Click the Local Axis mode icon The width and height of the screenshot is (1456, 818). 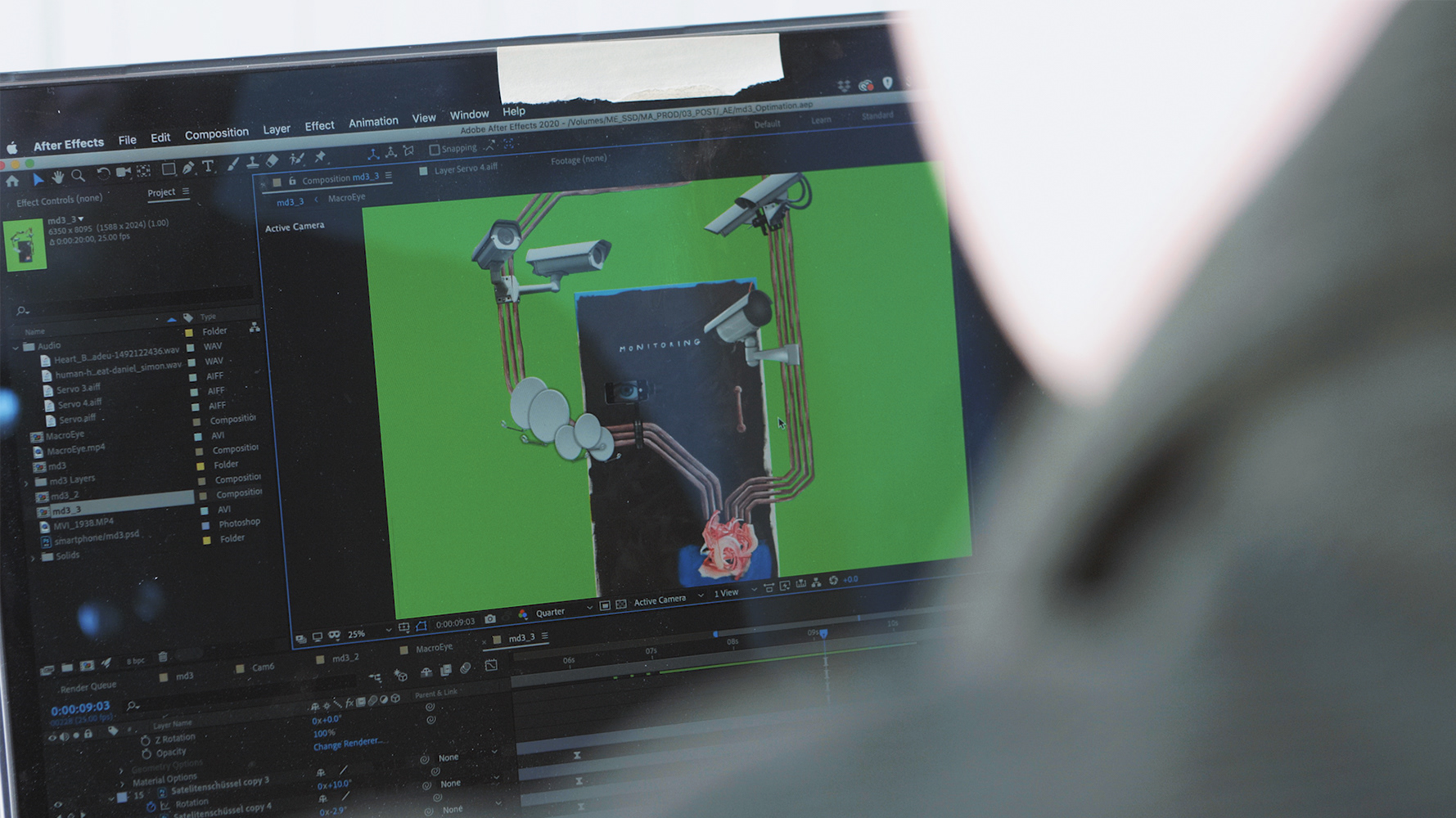pyautogui.click(x=373, y=154)
